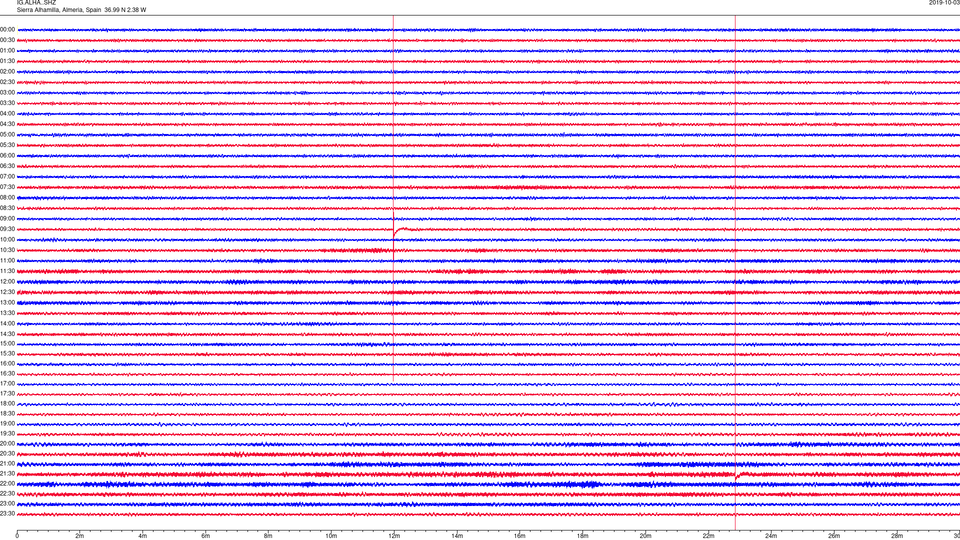Choose the 07:30 time label
Viewport: 960px width, 540px height.
(x=7, y=187)
